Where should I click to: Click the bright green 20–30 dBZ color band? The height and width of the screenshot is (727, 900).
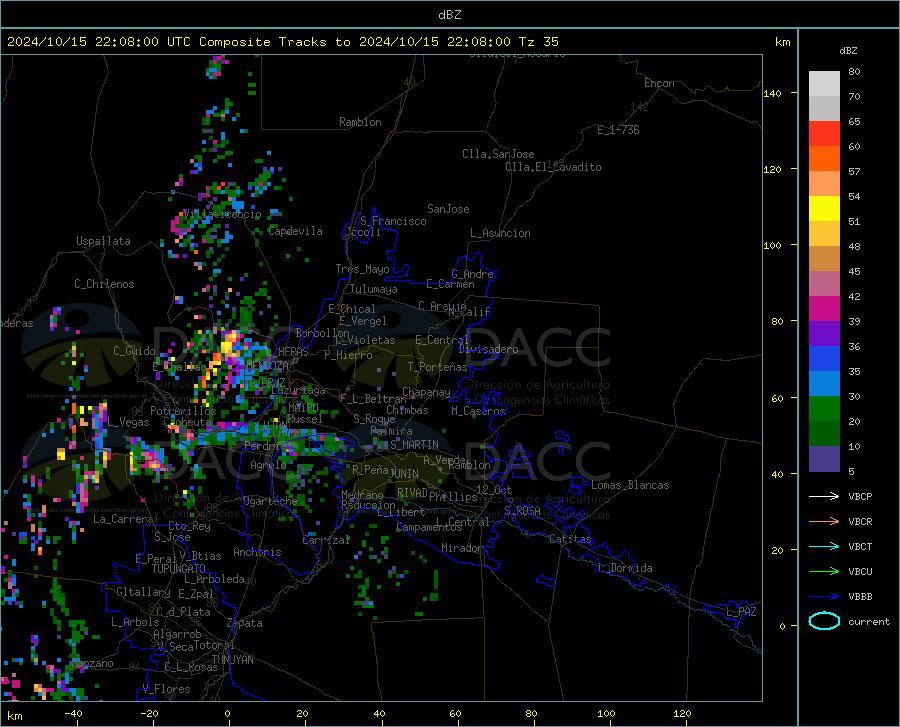[824, 409]
